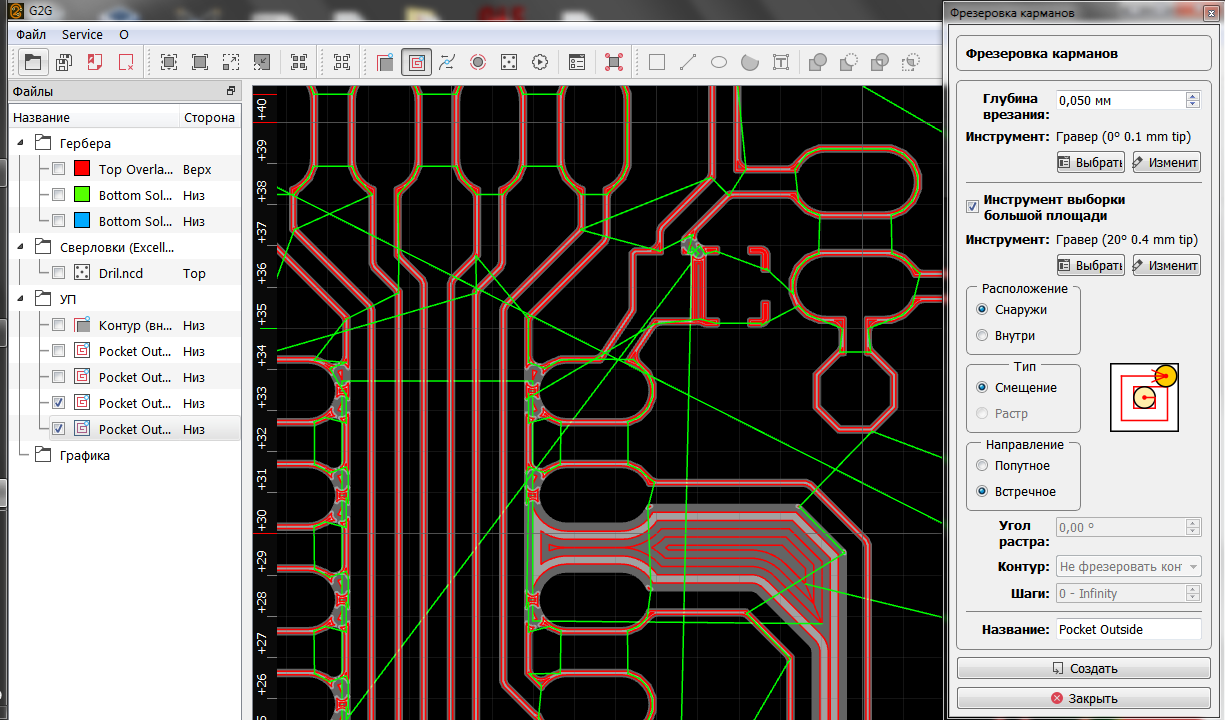Click the auto-place reference points red-corner icon
The image size is (1225, 720).
tap(614, 62)
